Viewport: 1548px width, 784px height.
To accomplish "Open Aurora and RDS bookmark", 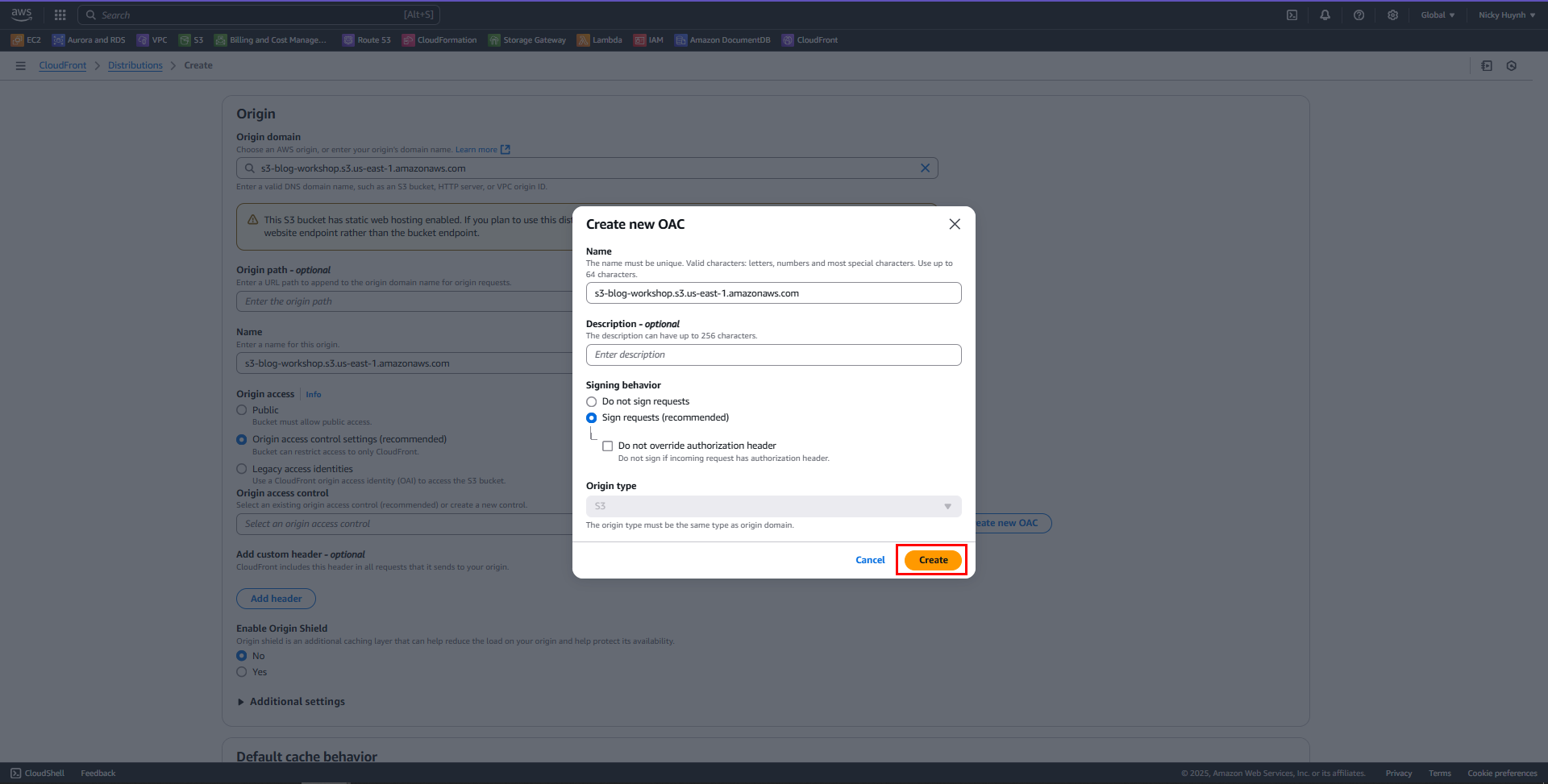I will [x=89, y=39].
